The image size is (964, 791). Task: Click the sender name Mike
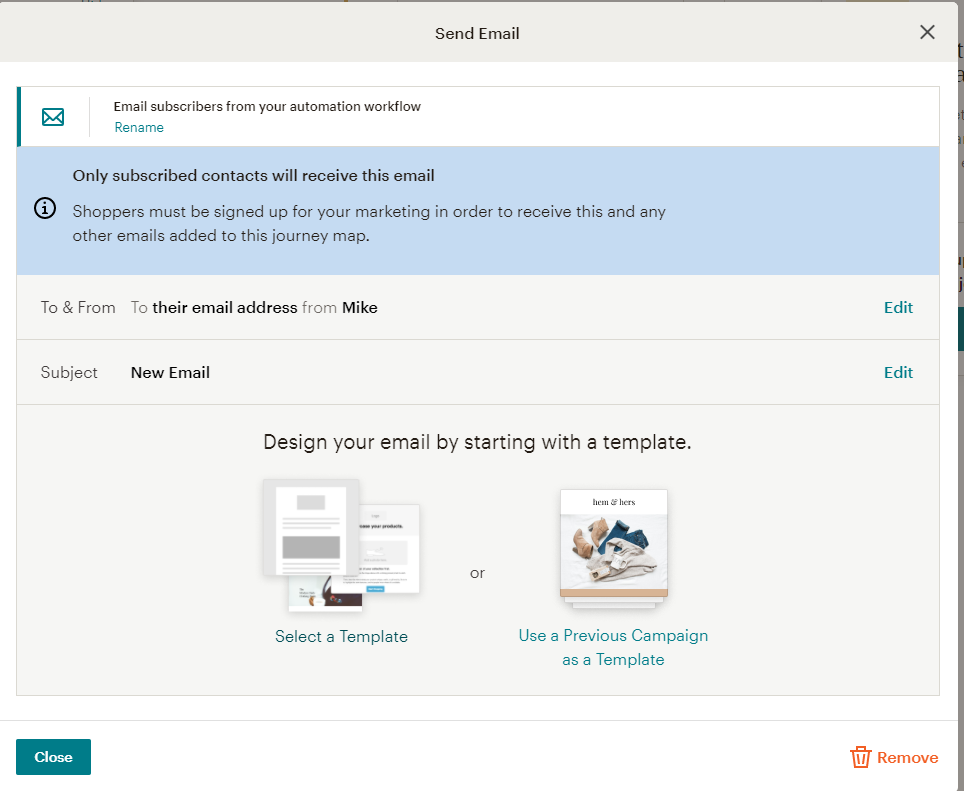(360, 308)
